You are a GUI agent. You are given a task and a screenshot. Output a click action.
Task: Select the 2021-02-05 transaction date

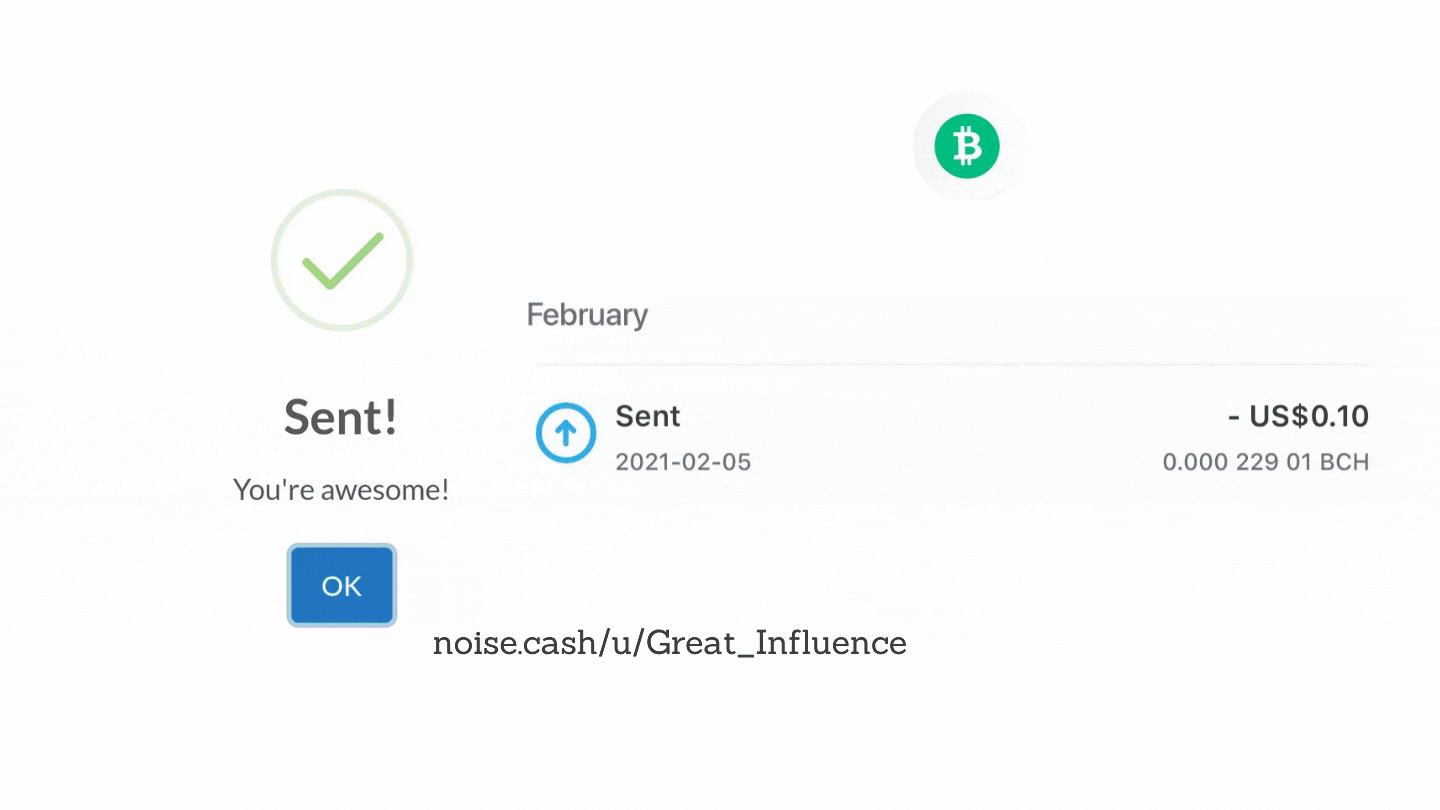[x=683, y=462]
